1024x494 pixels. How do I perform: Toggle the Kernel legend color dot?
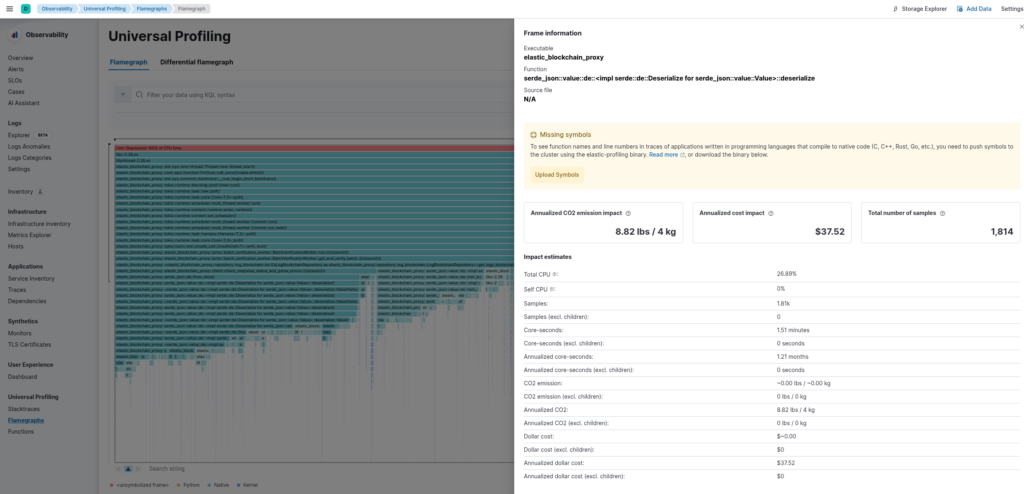click(240, 485)
